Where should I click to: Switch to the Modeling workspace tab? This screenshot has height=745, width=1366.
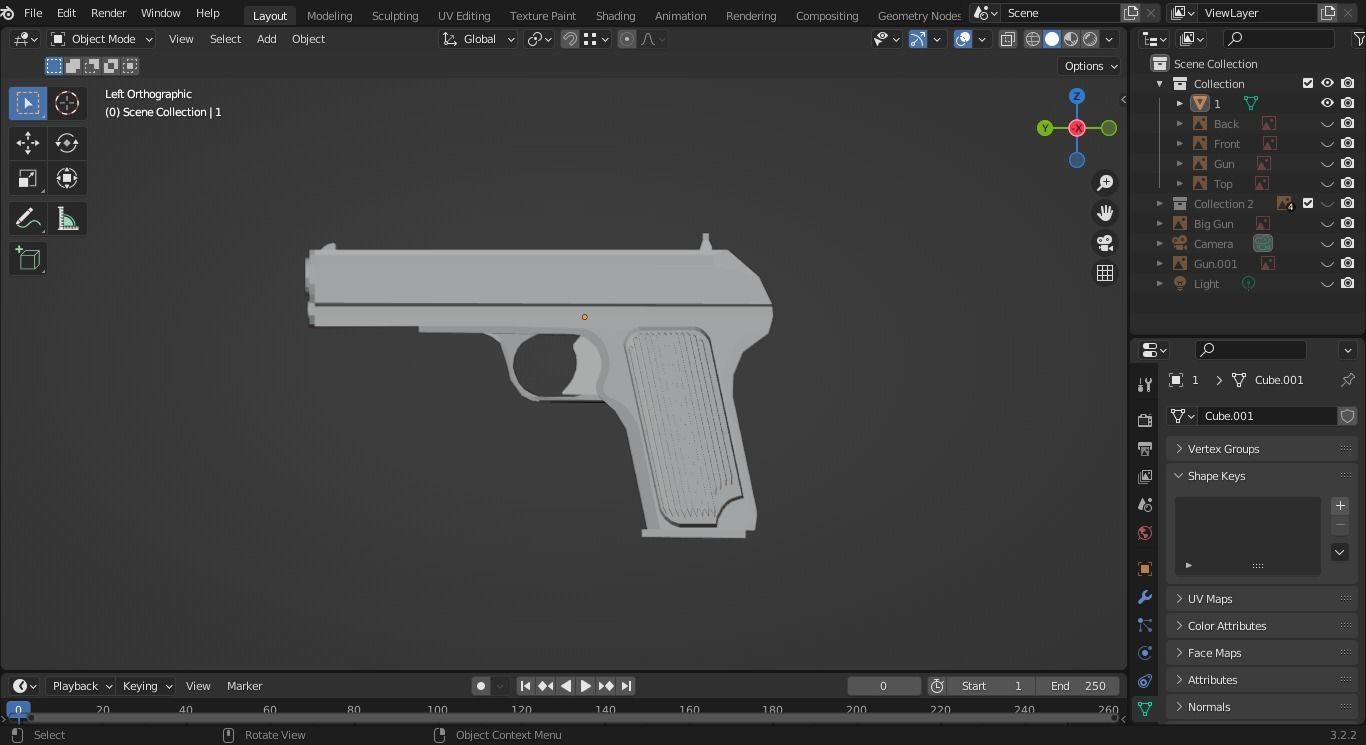click(x=329, y=15)
